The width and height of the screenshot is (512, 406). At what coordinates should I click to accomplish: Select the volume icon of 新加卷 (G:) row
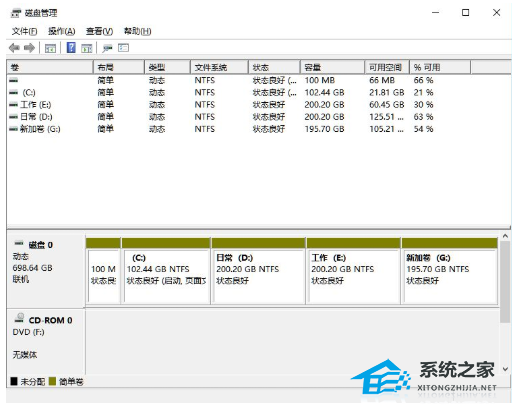14,129
